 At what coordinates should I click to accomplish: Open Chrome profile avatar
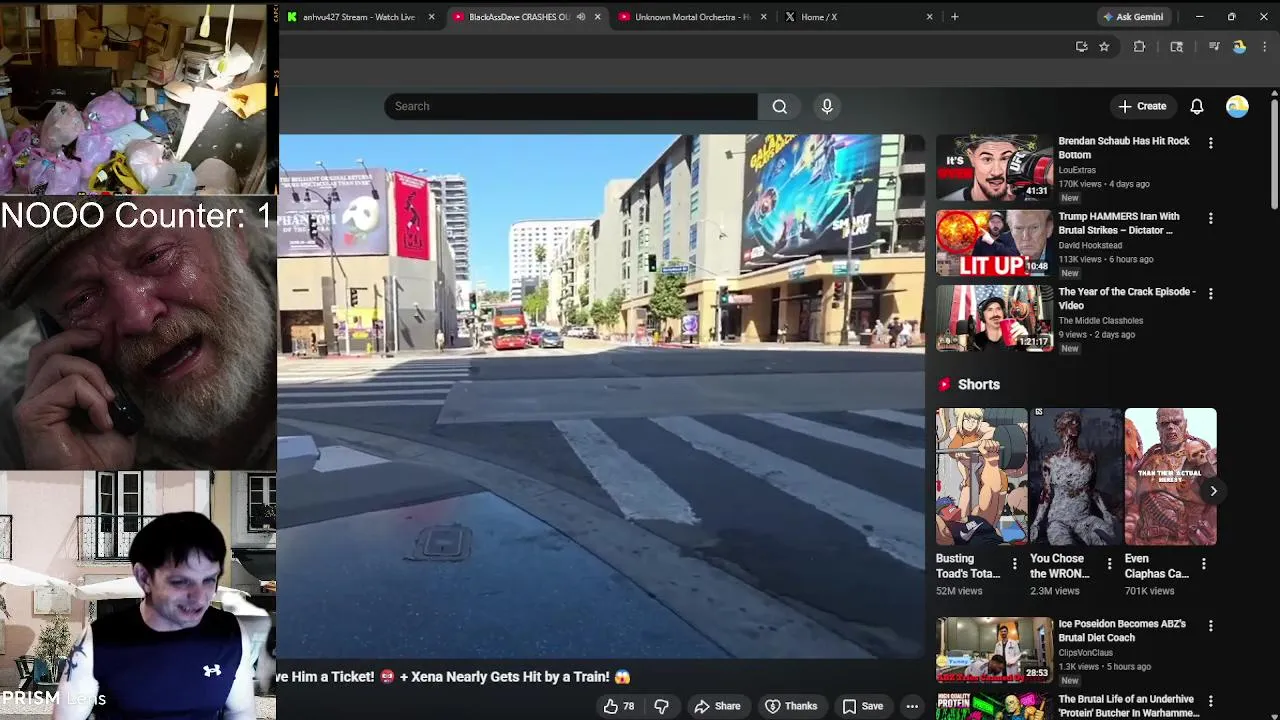1239,46
